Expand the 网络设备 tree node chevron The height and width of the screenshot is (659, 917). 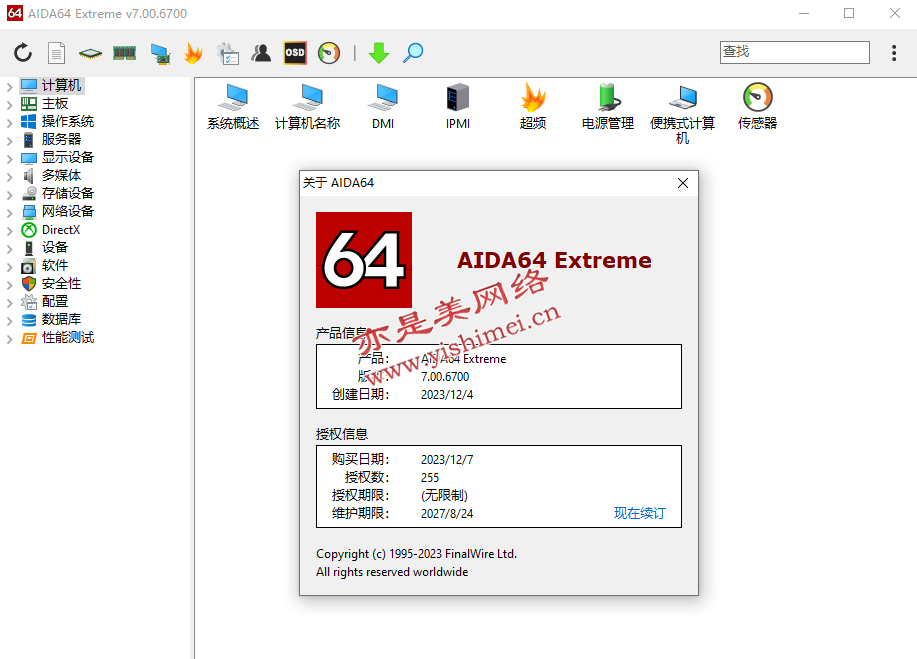pyautogui.click(x=9, y=213)
